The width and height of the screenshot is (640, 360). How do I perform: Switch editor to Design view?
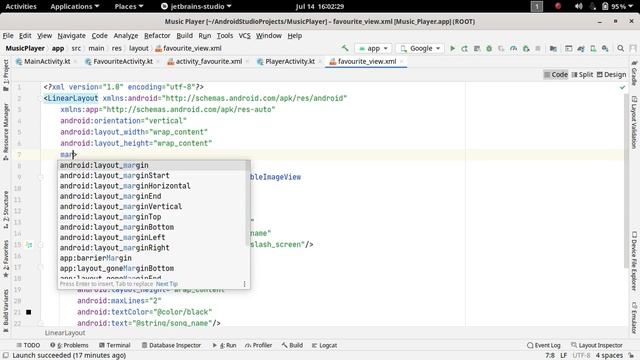click(x=611, y=74)
